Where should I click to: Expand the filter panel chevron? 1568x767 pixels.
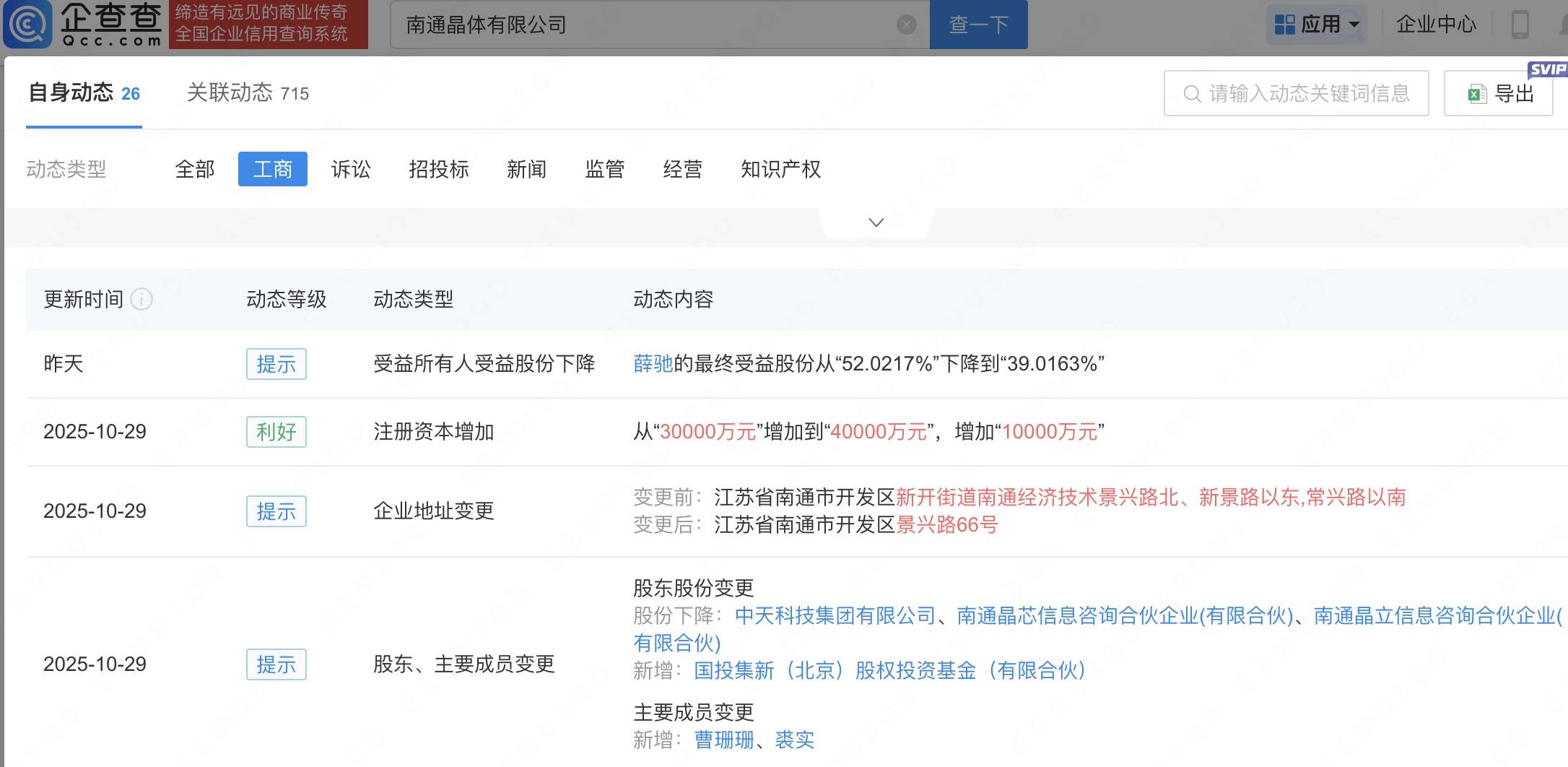click(876, 222)
